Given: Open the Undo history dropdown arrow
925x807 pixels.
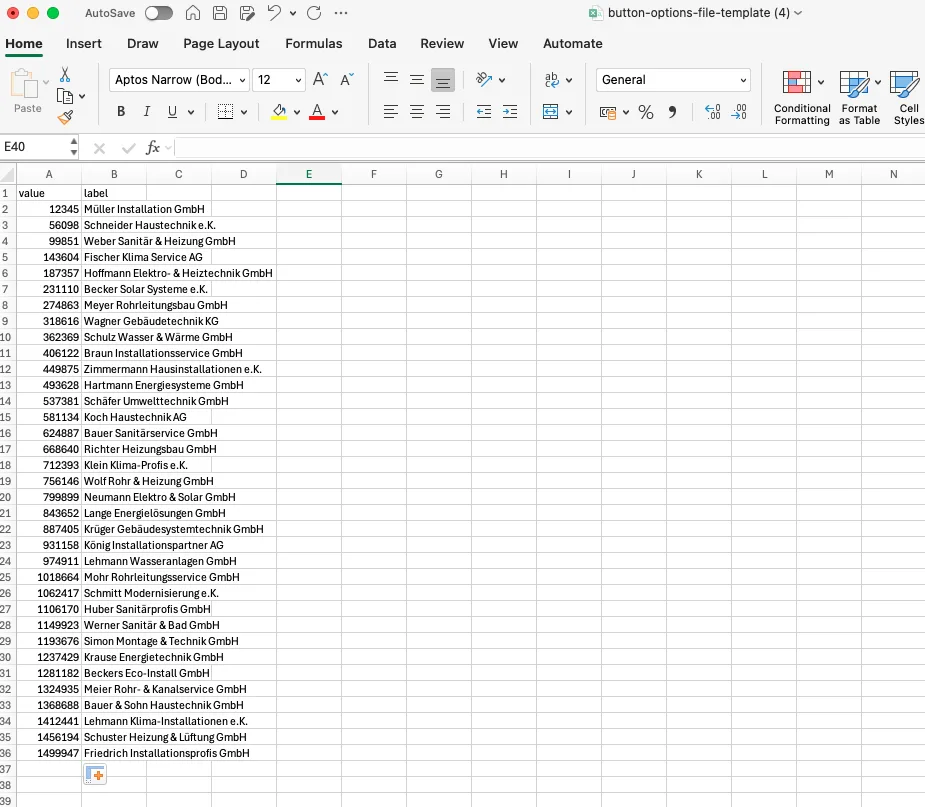Looking at the screenshot, I should 293,13.
